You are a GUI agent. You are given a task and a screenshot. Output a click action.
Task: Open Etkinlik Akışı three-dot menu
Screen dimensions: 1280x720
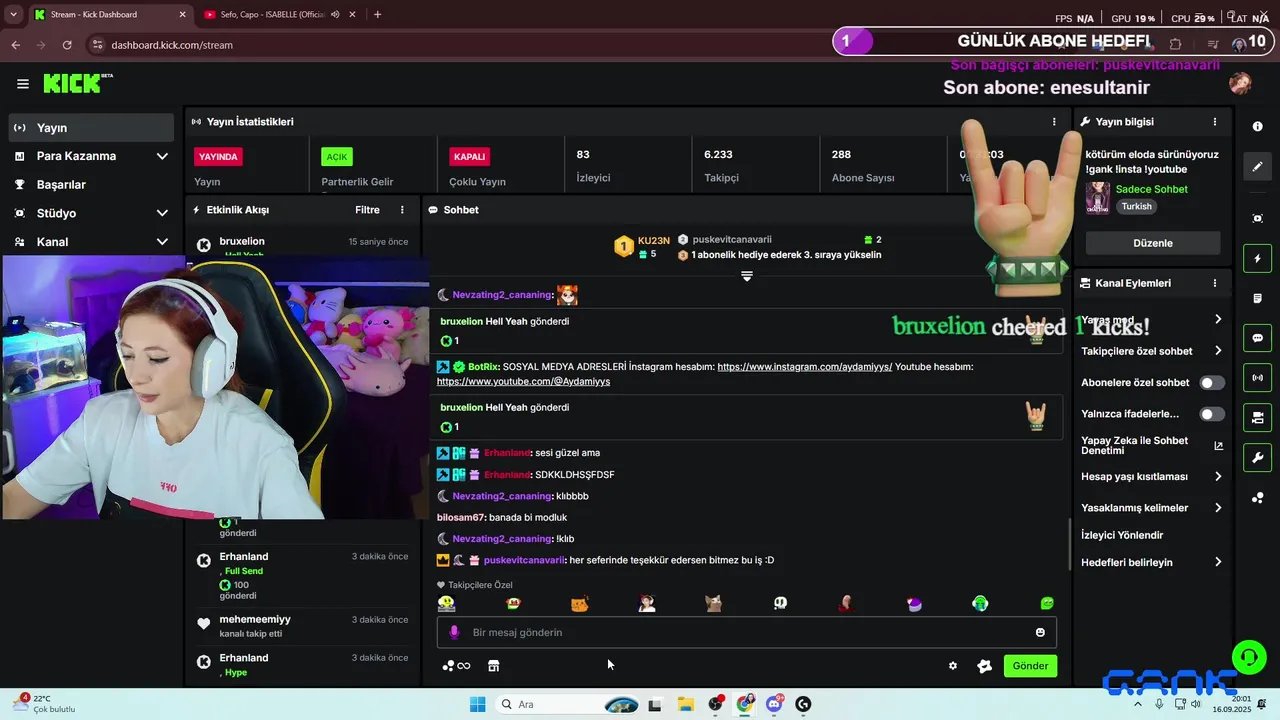pos(402,210)
